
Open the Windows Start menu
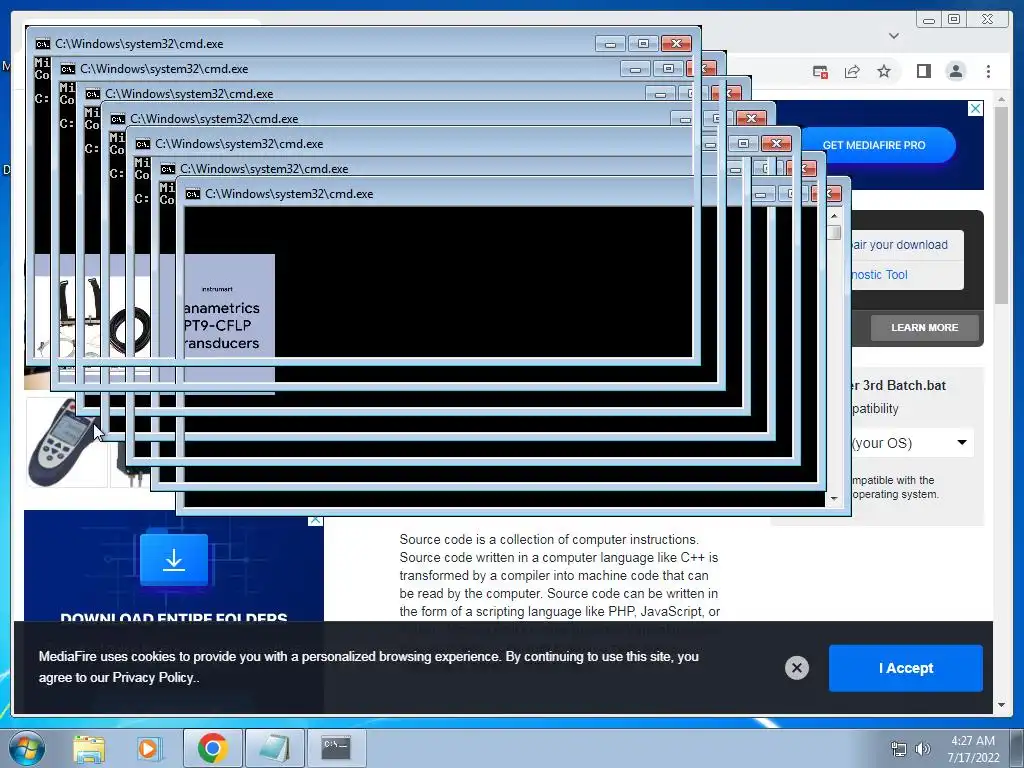[x=26, y=748]
